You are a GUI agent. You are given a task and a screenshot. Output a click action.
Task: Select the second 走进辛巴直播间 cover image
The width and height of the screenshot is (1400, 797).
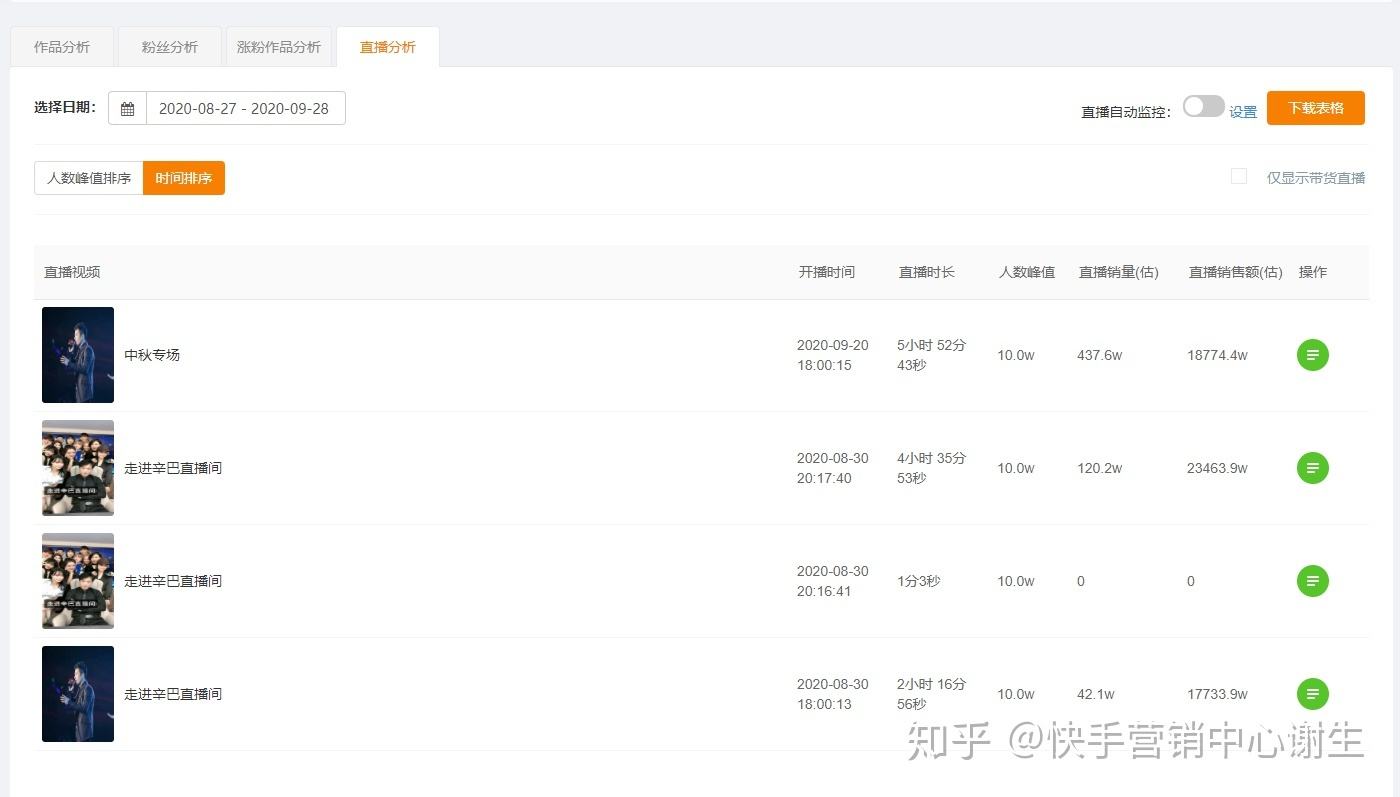(x=77, y=581)
